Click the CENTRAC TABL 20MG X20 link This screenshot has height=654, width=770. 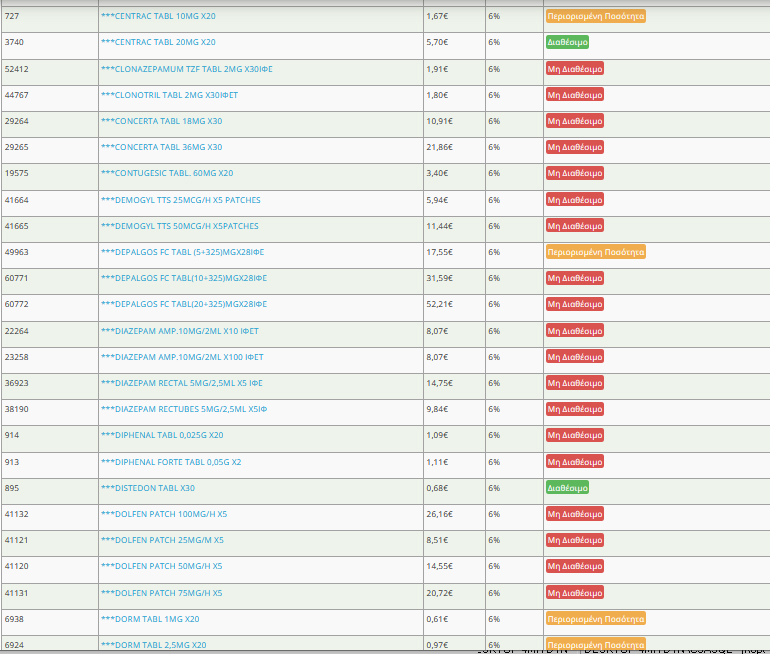pos(158,43)
